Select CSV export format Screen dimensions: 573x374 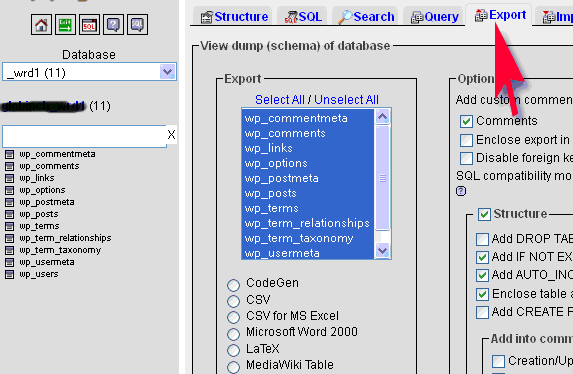tap(233, 301)
